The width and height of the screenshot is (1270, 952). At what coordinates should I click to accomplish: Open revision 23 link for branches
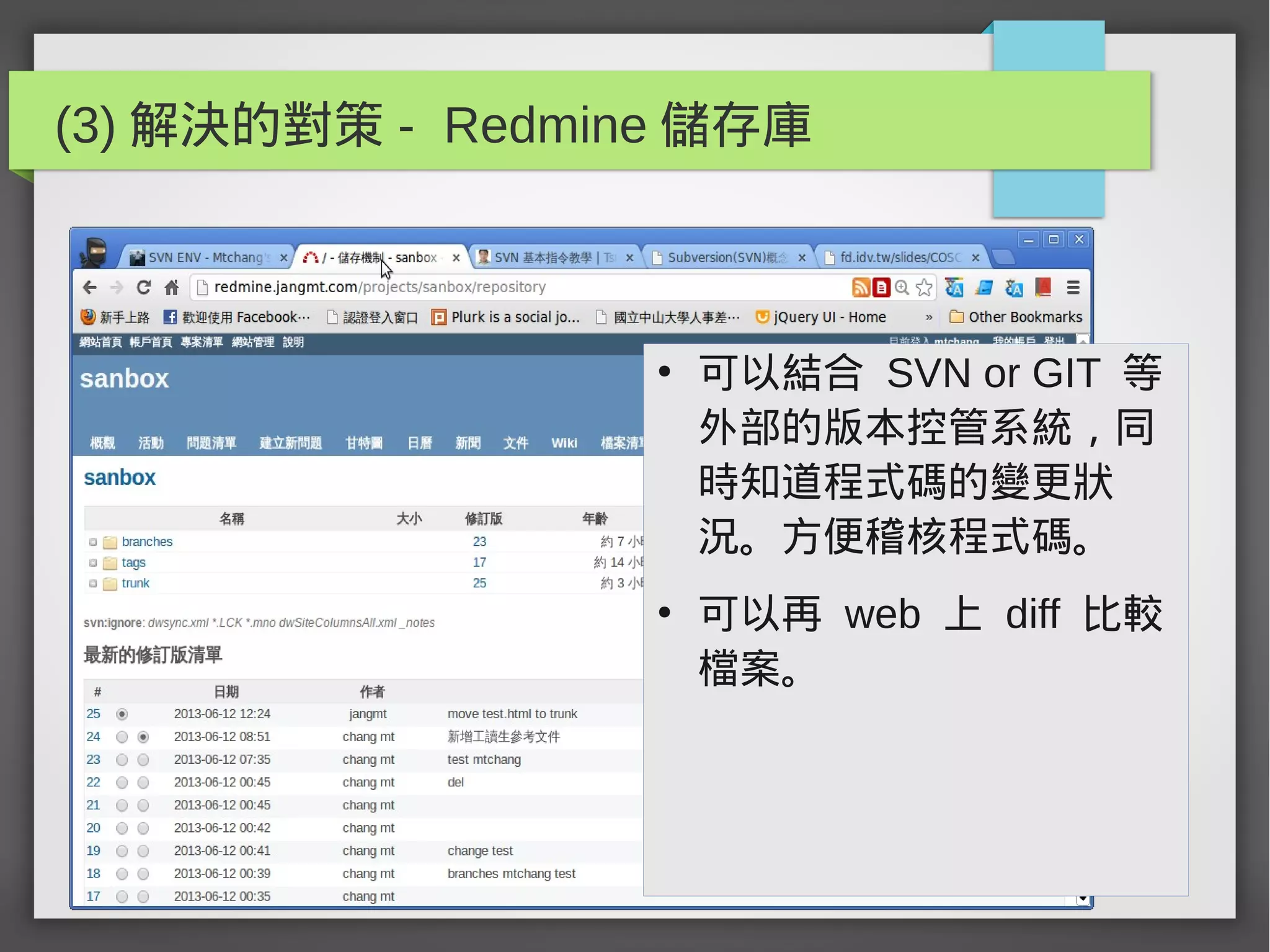point(479,542)
